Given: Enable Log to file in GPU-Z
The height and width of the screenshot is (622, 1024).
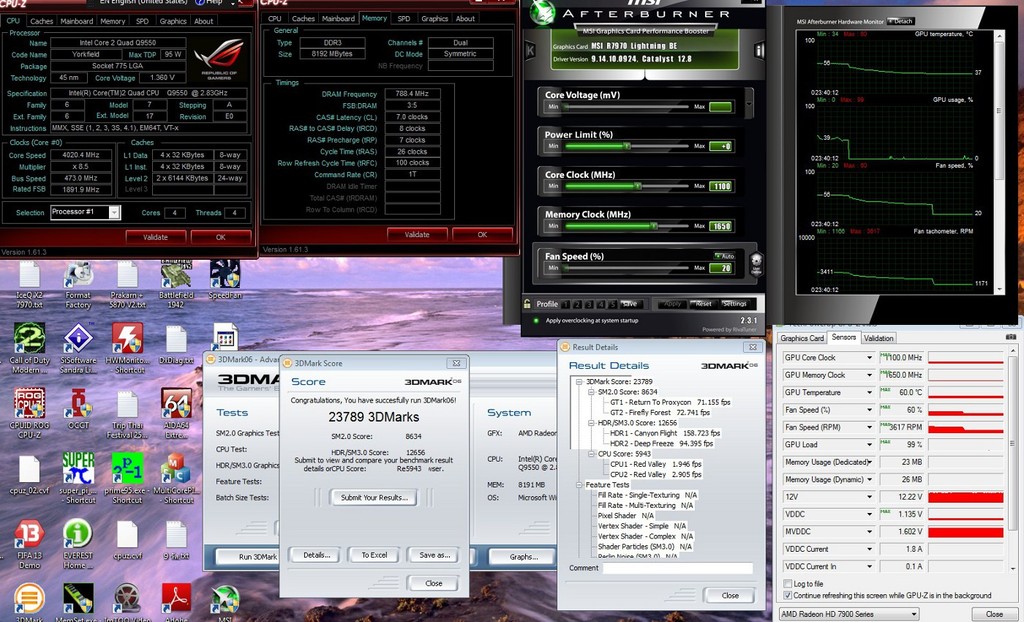Looking at the screenshot, I should pyautogui.click(x=787, y=584).
